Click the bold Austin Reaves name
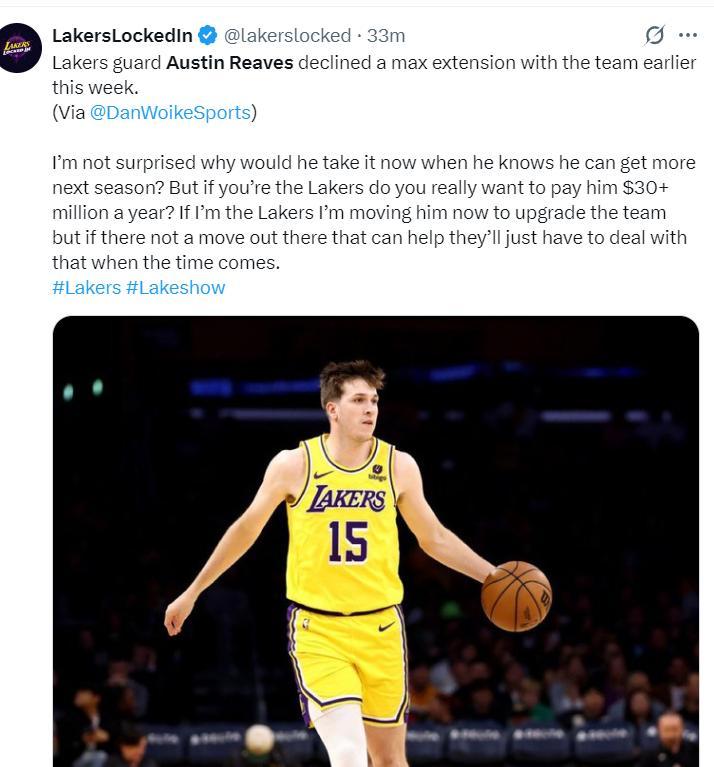 tap(228, 62)
